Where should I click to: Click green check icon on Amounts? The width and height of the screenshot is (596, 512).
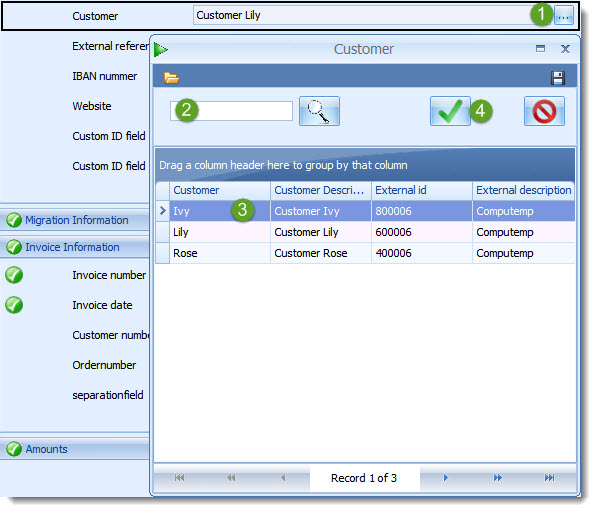14,449
